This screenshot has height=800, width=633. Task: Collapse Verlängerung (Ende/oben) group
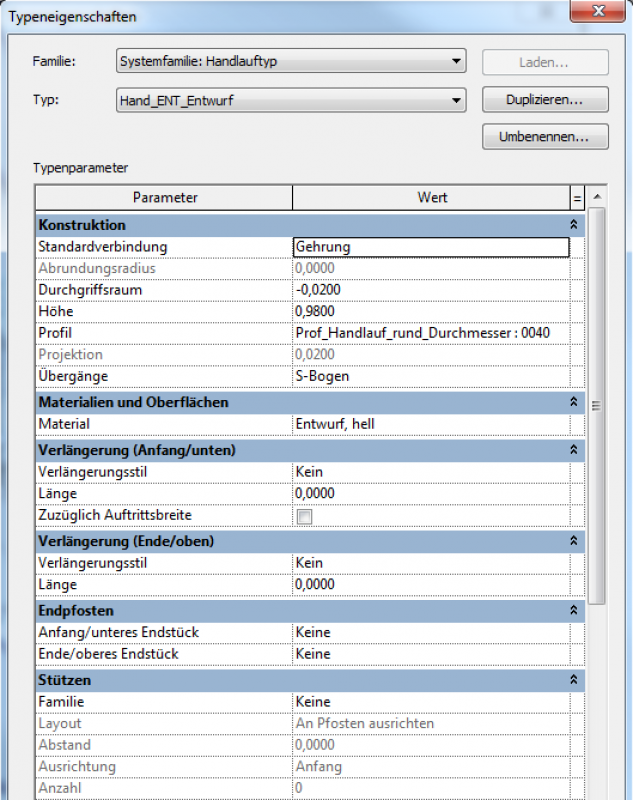pyautogui.click(x=574, y=541)
